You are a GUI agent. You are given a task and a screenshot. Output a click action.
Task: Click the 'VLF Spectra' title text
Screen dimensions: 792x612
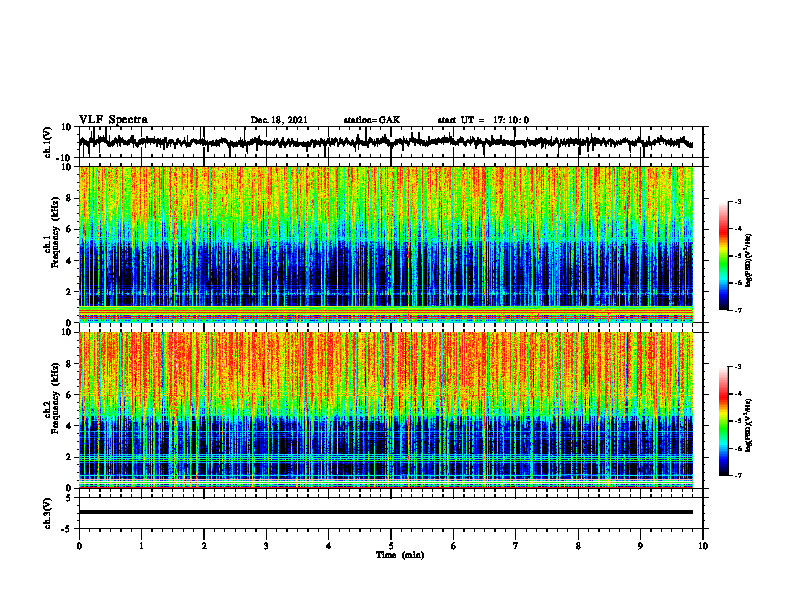(113, 120)
